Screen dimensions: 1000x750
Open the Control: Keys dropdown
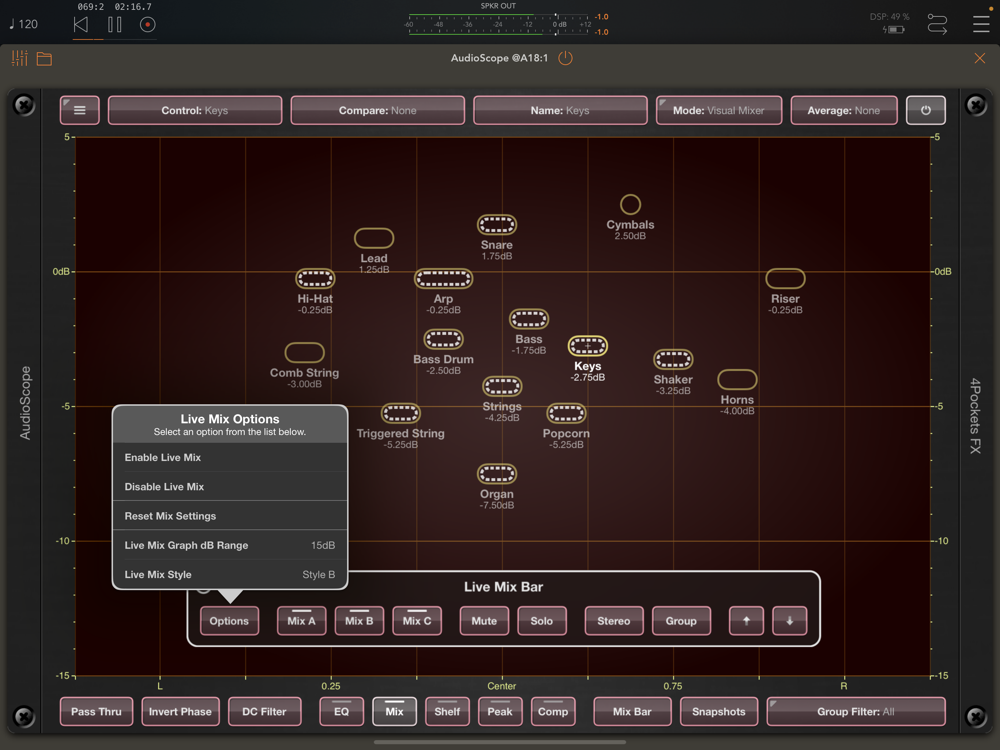[195, 110]
